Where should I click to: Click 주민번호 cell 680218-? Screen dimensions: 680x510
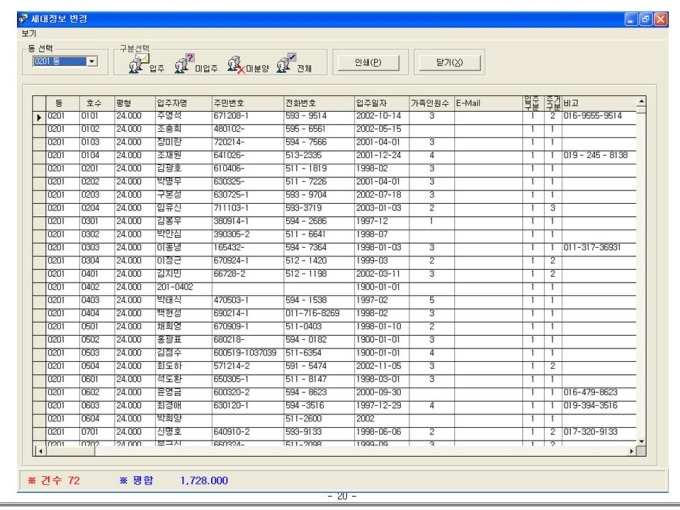tap(247, 340)
